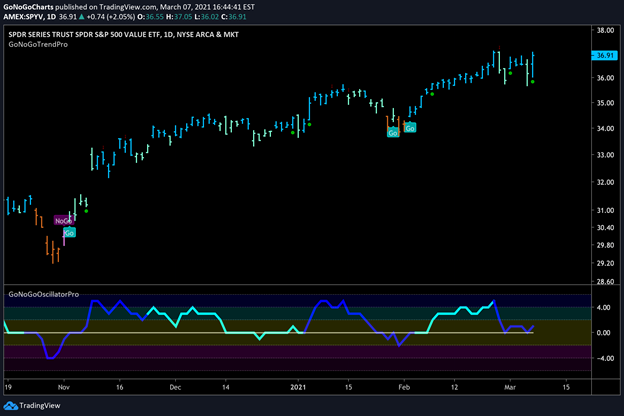
Task: Click the L:36.02 low value
Action: tap(207, 17)
